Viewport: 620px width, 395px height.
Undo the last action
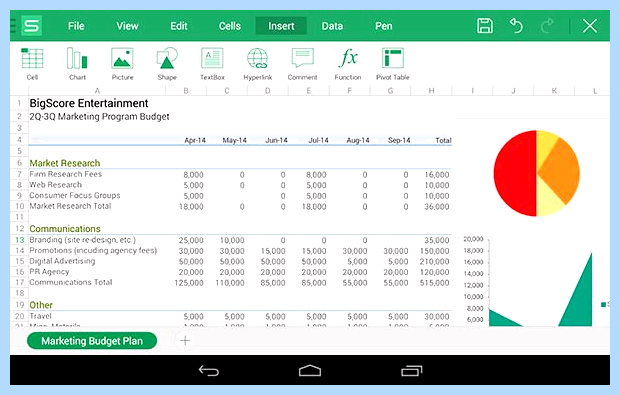(x=516, y=26)
